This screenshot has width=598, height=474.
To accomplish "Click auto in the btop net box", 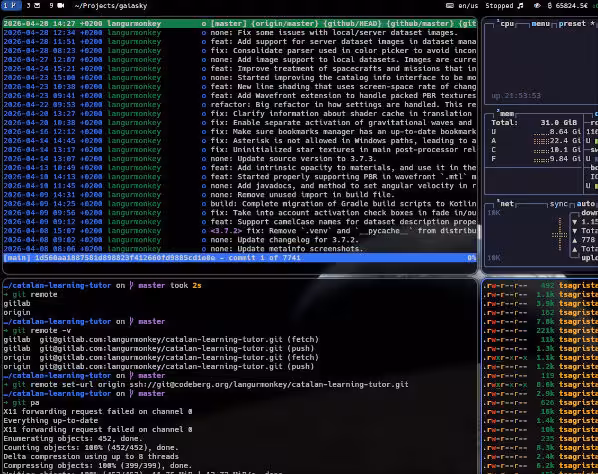I will 585,204.
